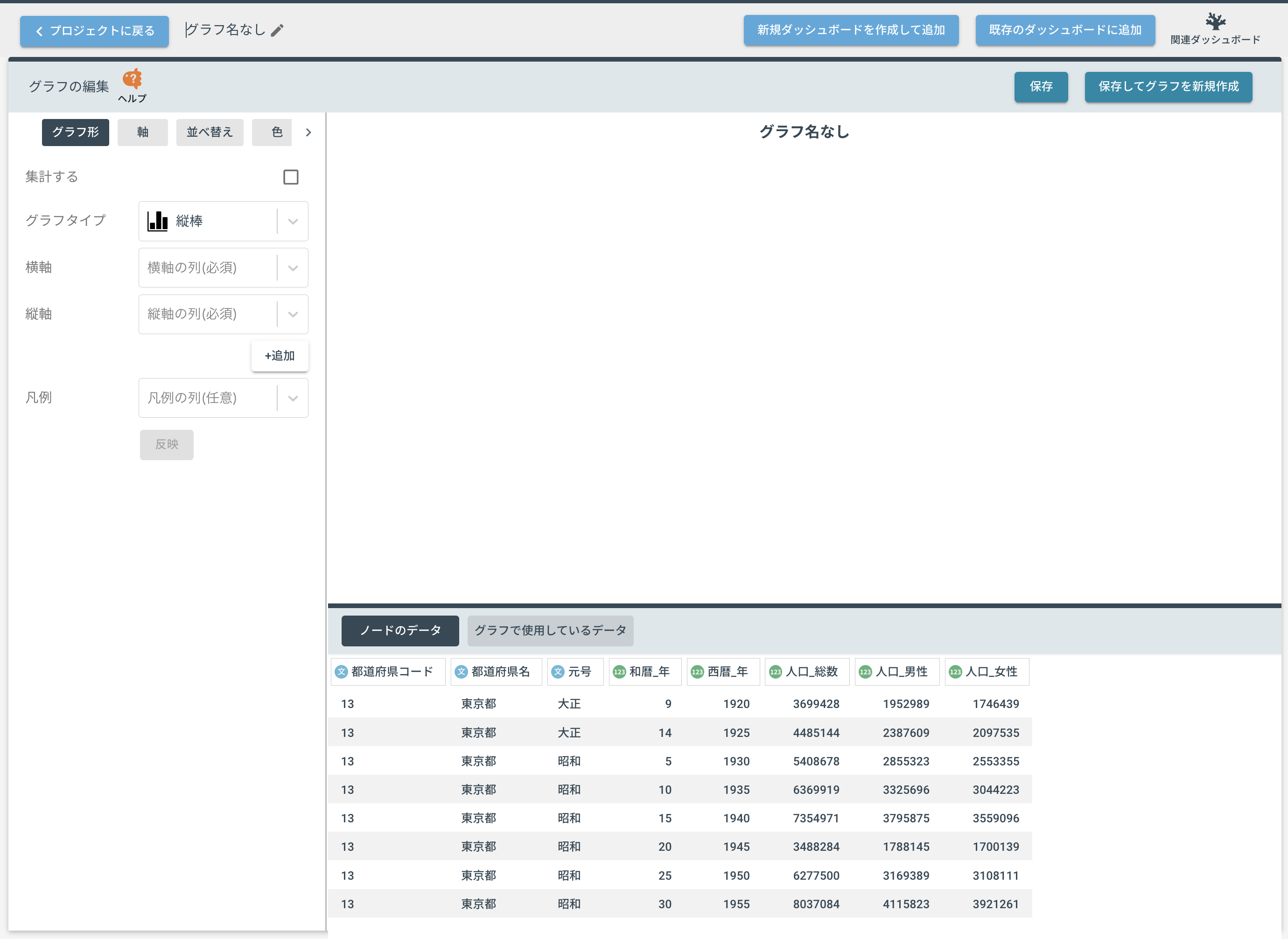This screenshot has height=939, width=1288.
Task: Switch to the 軸 tab
Action: (x=143, y=133)
